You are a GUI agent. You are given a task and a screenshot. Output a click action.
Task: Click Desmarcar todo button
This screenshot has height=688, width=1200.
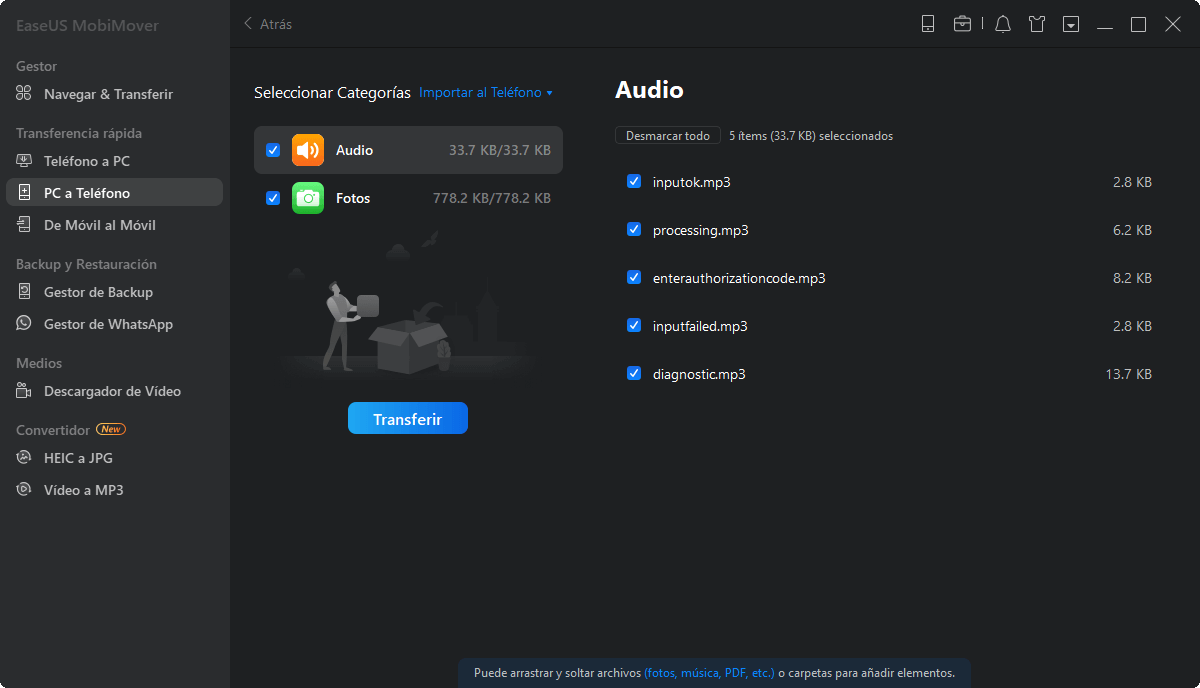(x=668, y=135)
